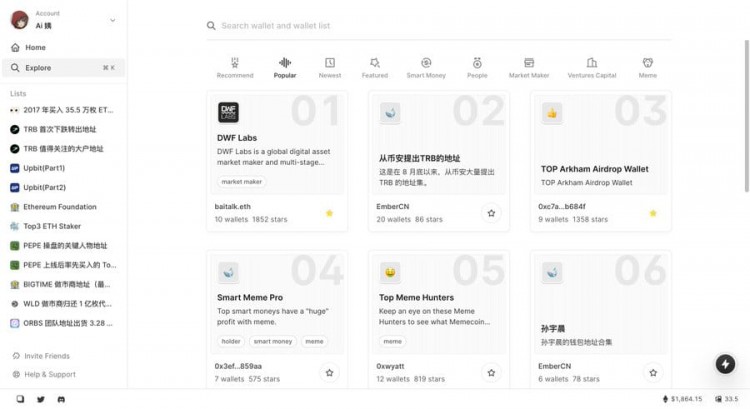Image resolution: width=750 pixels, height=409 pixels.
Task: Open Top Meme Hunters card title
Action: [x=416, y=298]
